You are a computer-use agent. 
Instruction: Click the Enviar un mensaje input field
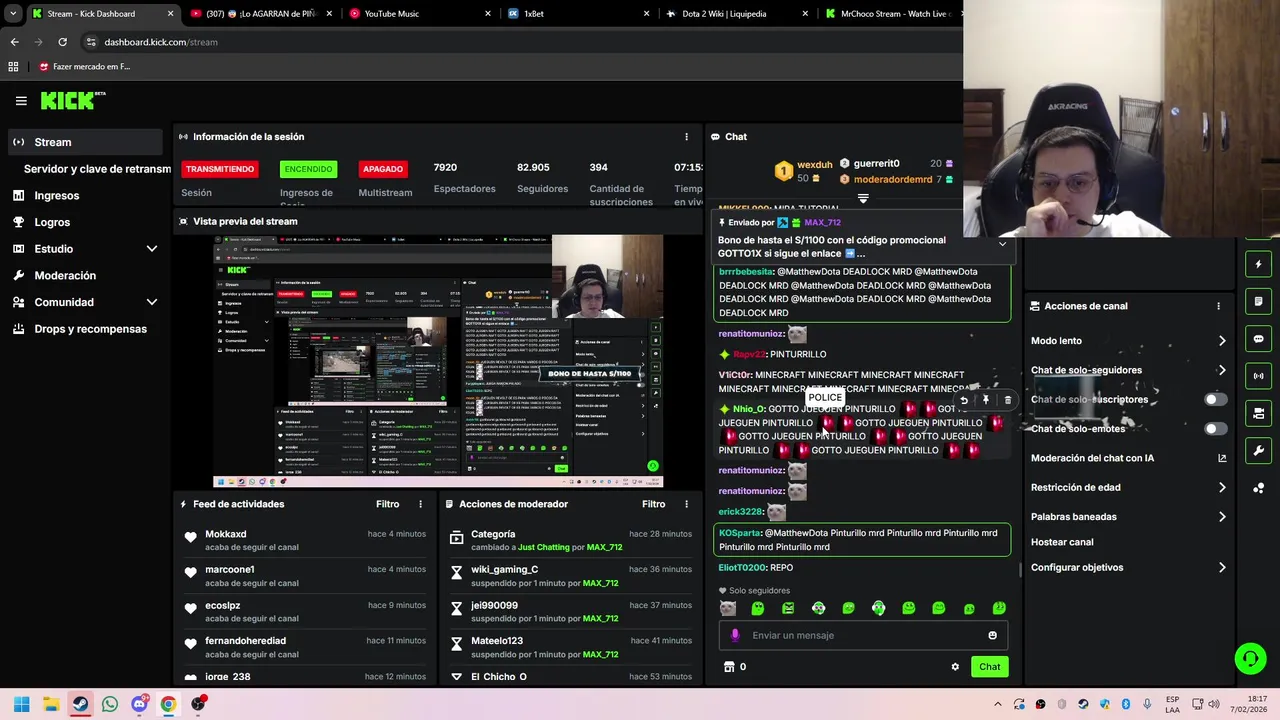coord(862,635)
